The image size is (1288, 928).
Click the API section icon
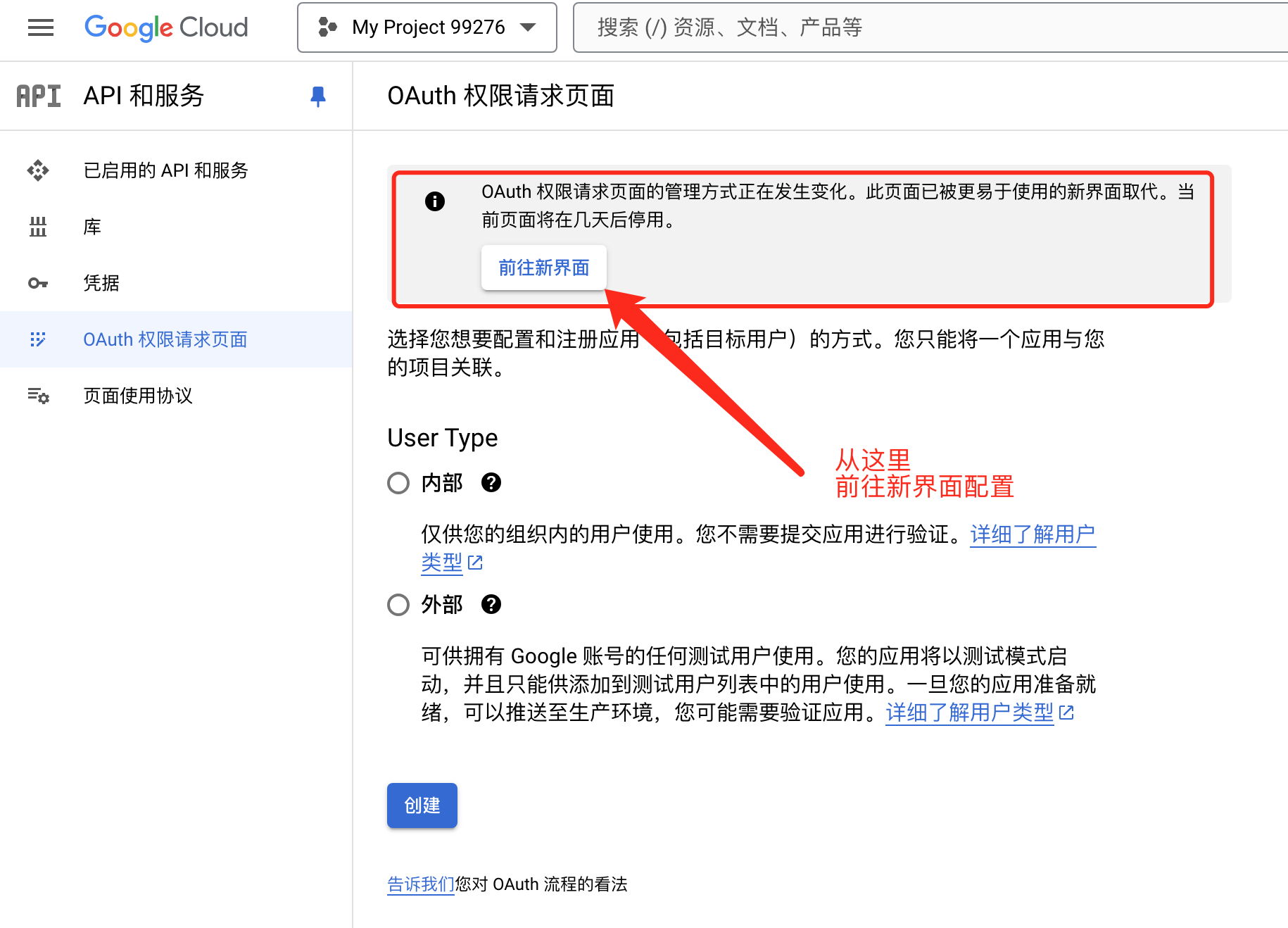[39, 96]
